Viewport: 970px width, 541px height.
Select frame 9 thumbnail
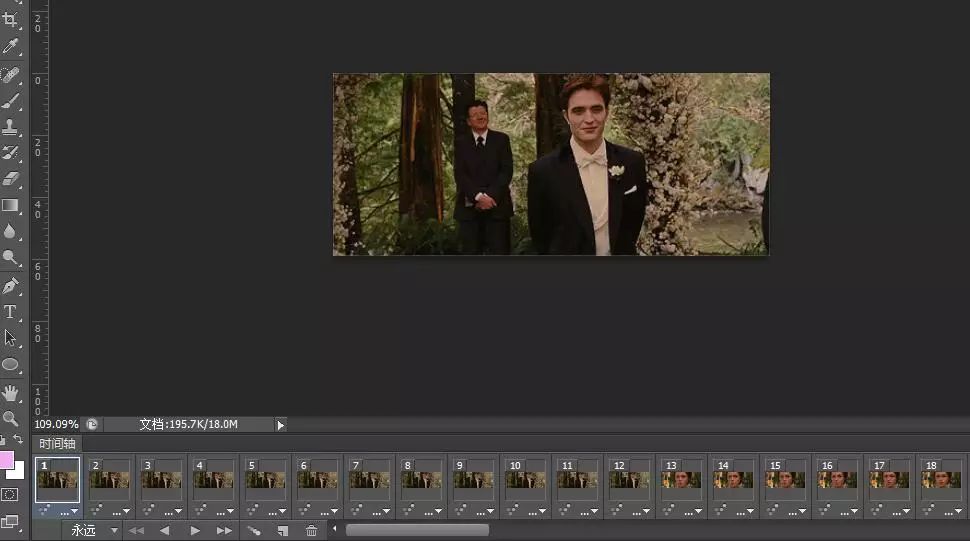click(473, 480)
